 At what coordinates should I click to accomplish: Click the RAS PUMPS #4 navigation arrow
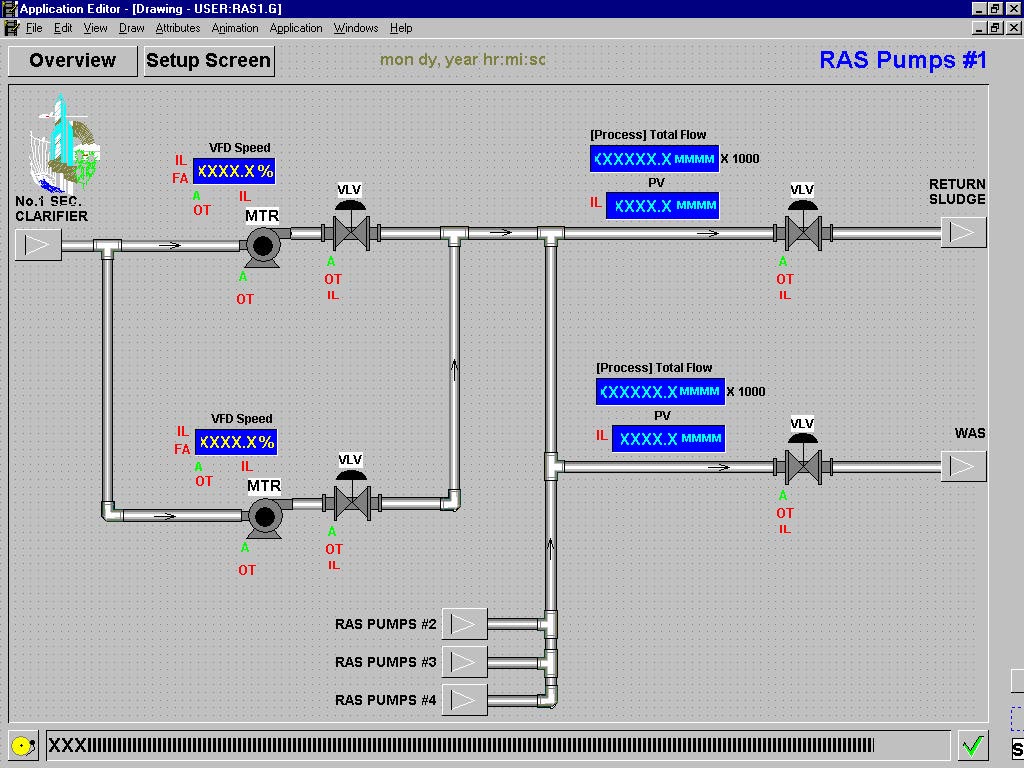coord(464,700)
